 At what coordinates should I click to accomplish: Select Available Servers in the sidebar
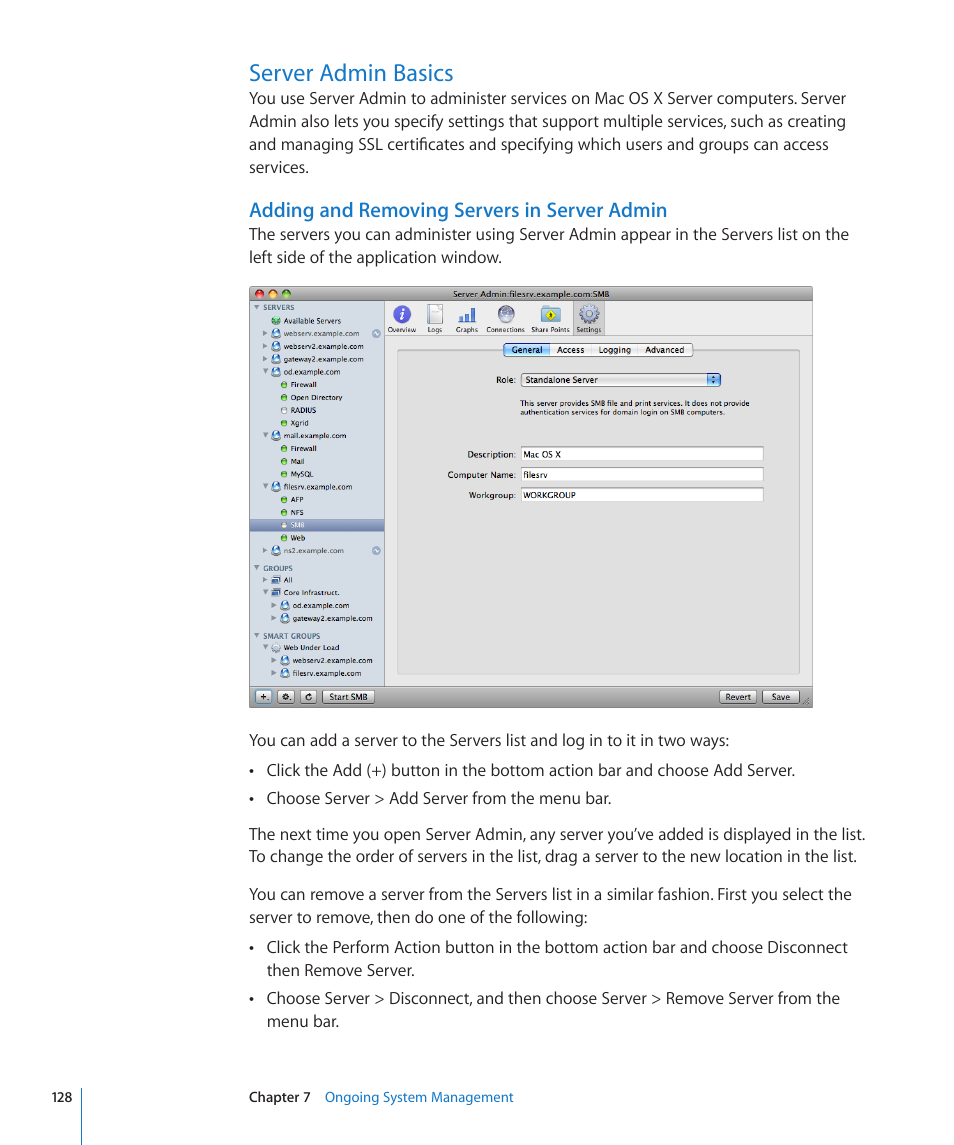coord(312,321)
